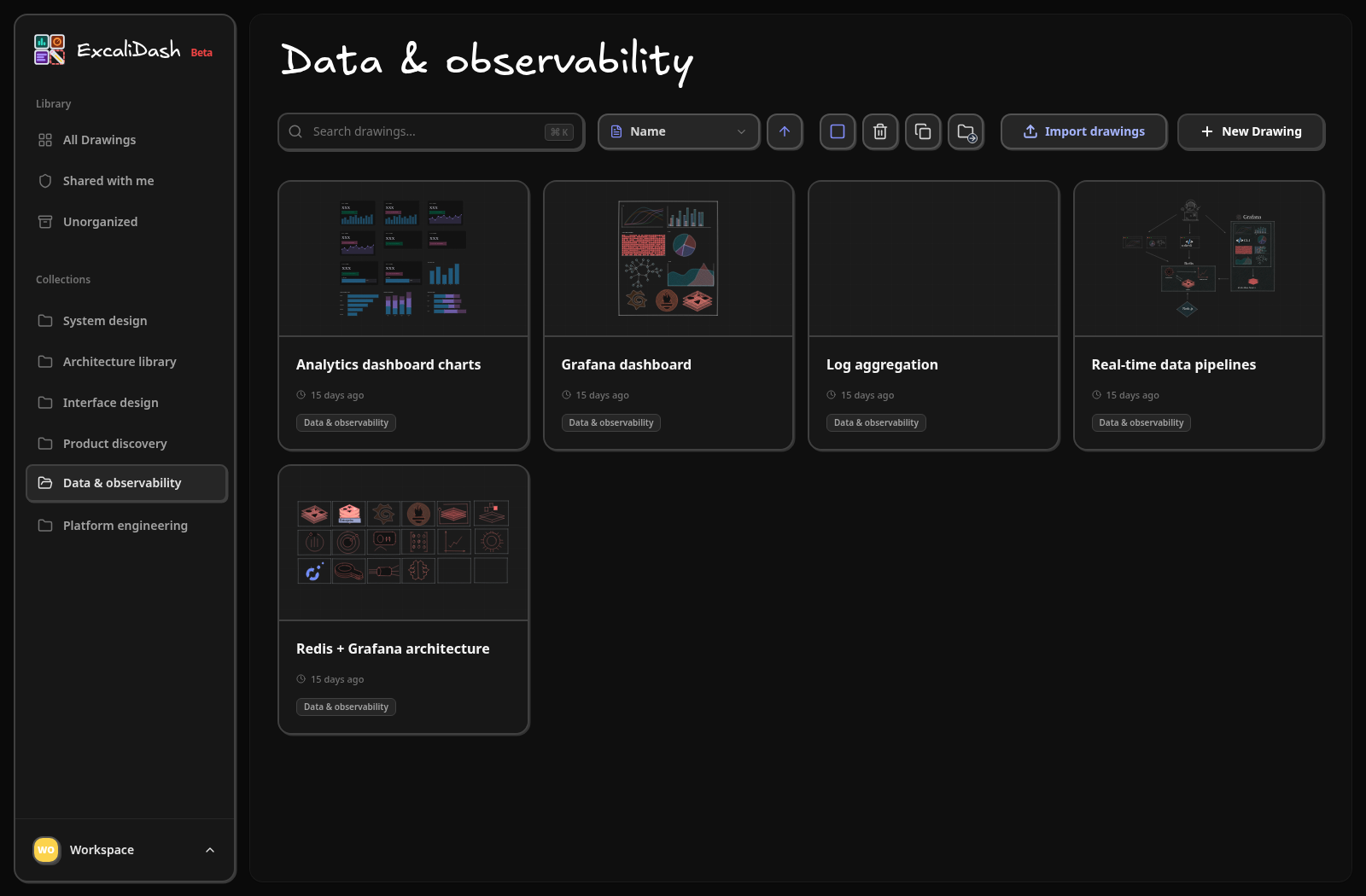Viewport: 1366px width, 896px height.
Task: Open the Grafana dashboard thumbnail
Action: (x=668, y=259)
